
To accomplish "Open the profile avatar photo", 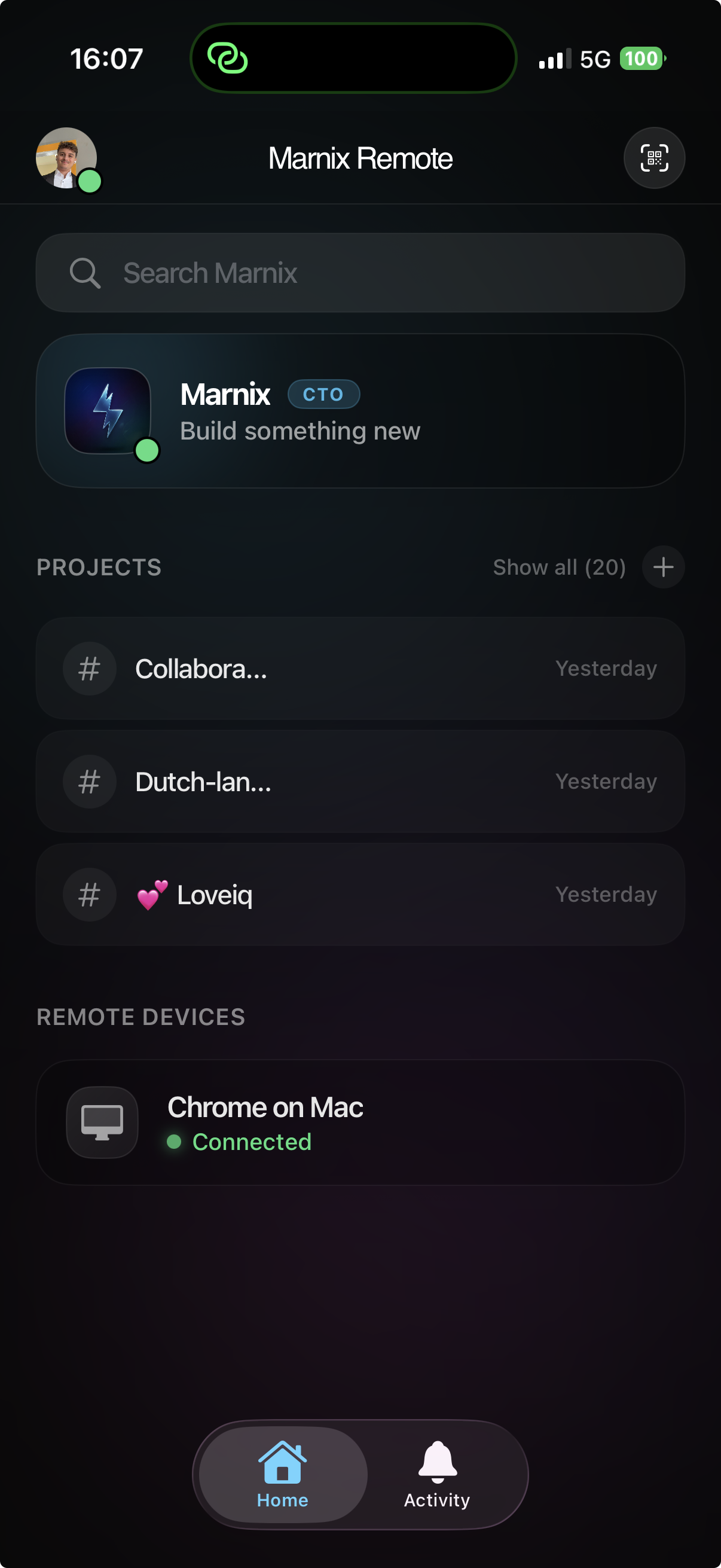I will (66, 158).
